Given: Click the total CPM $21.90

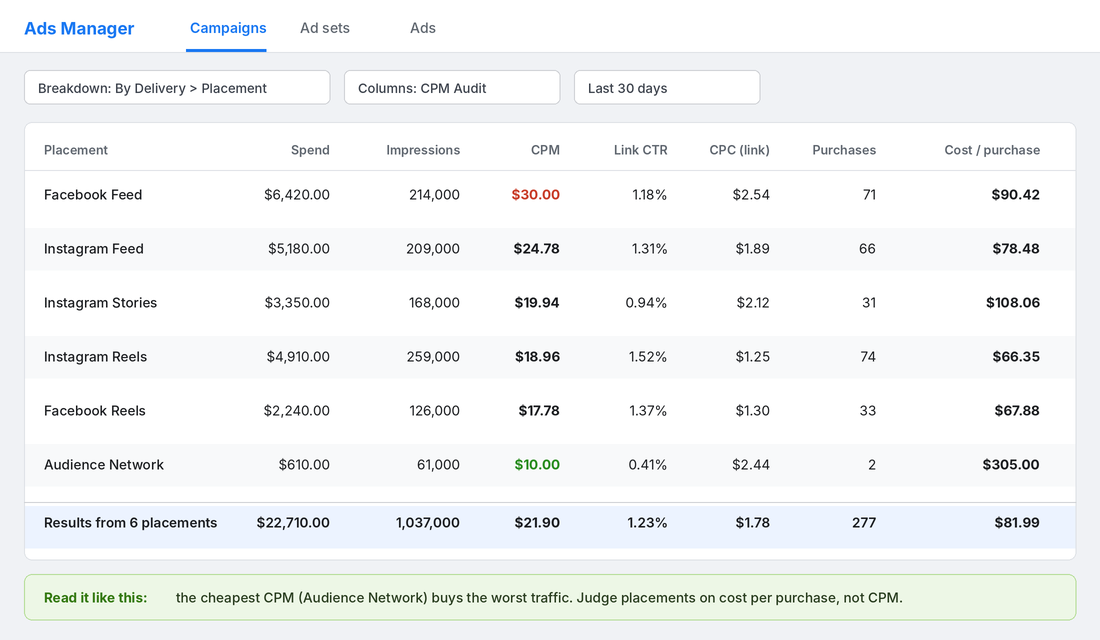Looking at the screenshot, I should (537, 523).
